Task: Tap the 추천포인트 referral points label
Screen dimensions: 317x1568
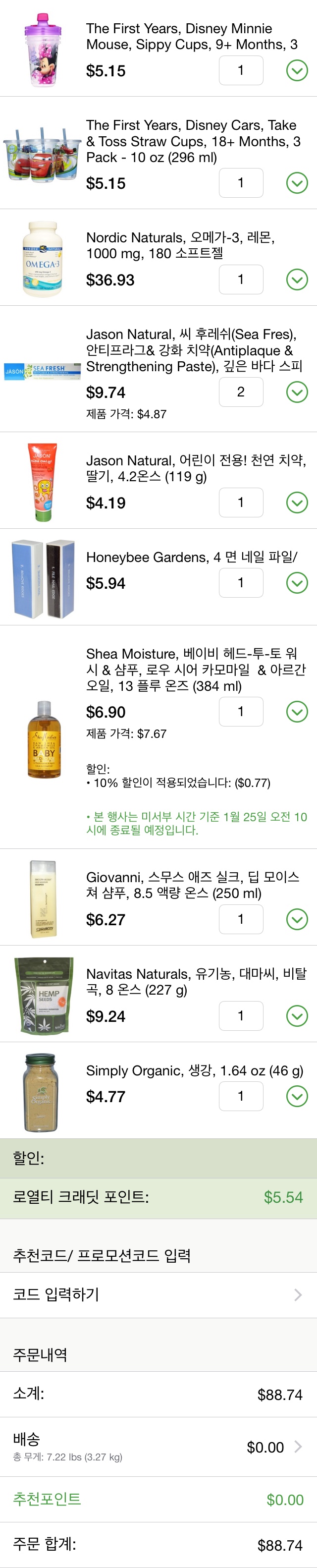Action: [x=48, y=1499]
